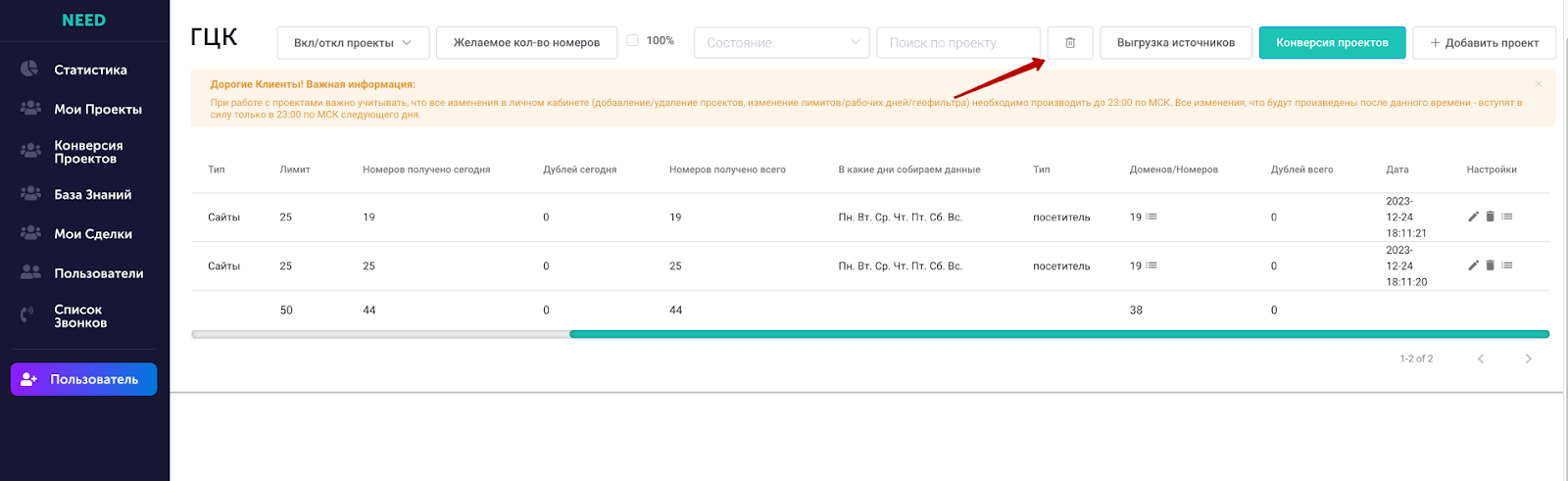Close the orange information banner
Screen dimensions: 1568x481
click(1538, 84)
